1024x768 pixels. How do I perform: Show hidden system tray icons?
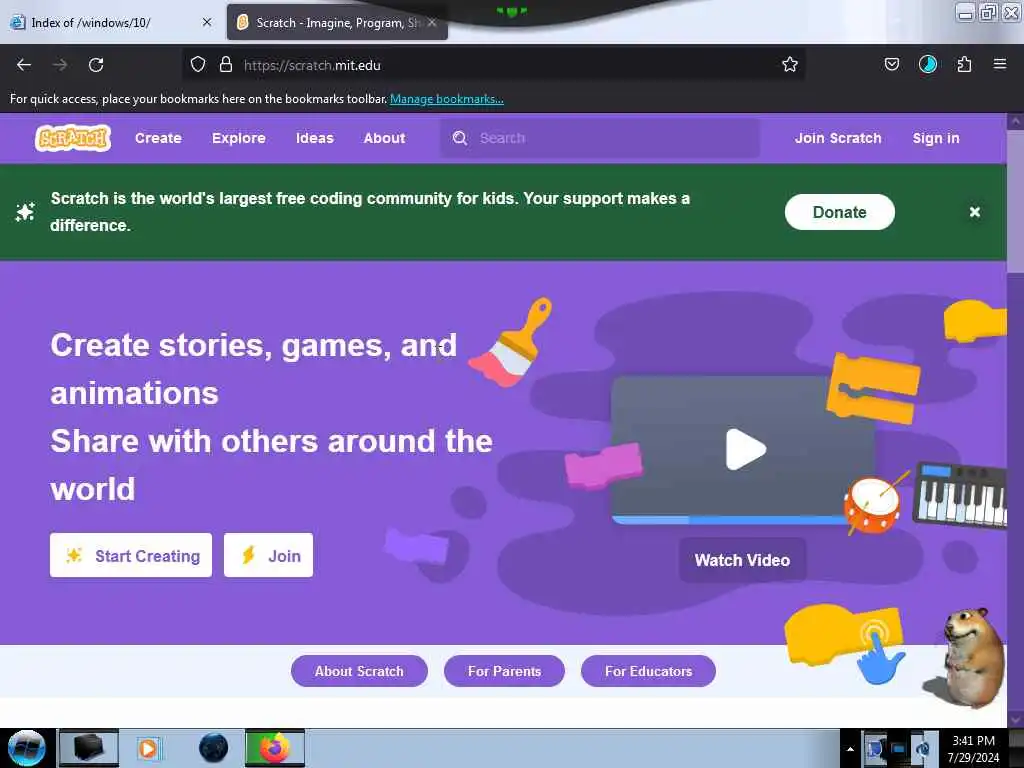(x=850, y=749)
